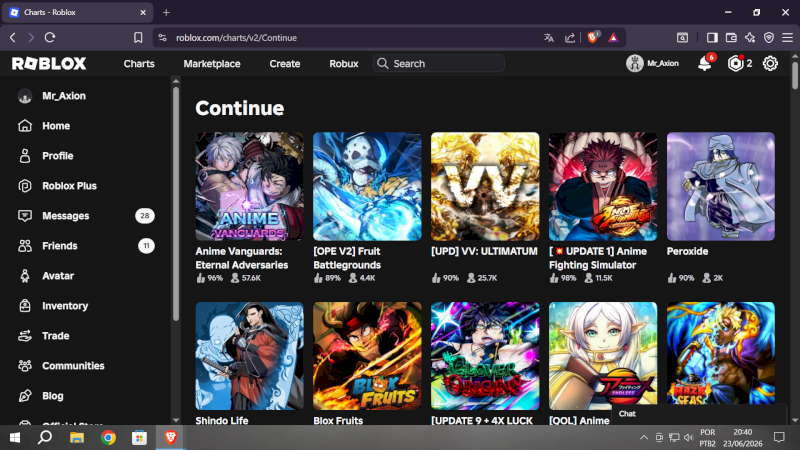Click the Communities sidebar icon
This screenshot has height=450, width=800.
click(x=24, y=366)
